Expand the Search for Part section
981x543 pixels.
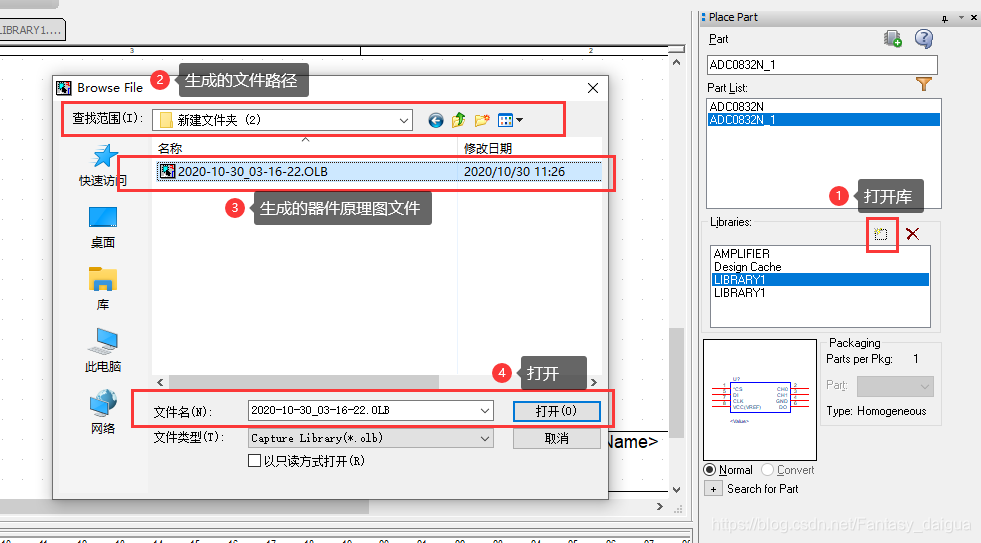pyautogui.click(x=713, y=489)
